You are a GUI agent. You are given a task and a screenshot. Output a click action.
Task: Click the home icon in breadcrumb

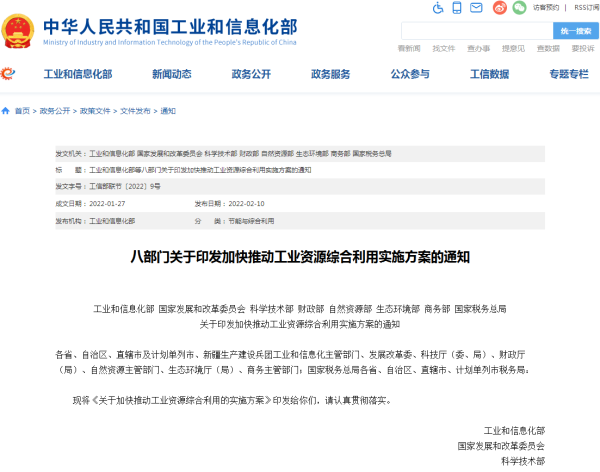point(7,111)
